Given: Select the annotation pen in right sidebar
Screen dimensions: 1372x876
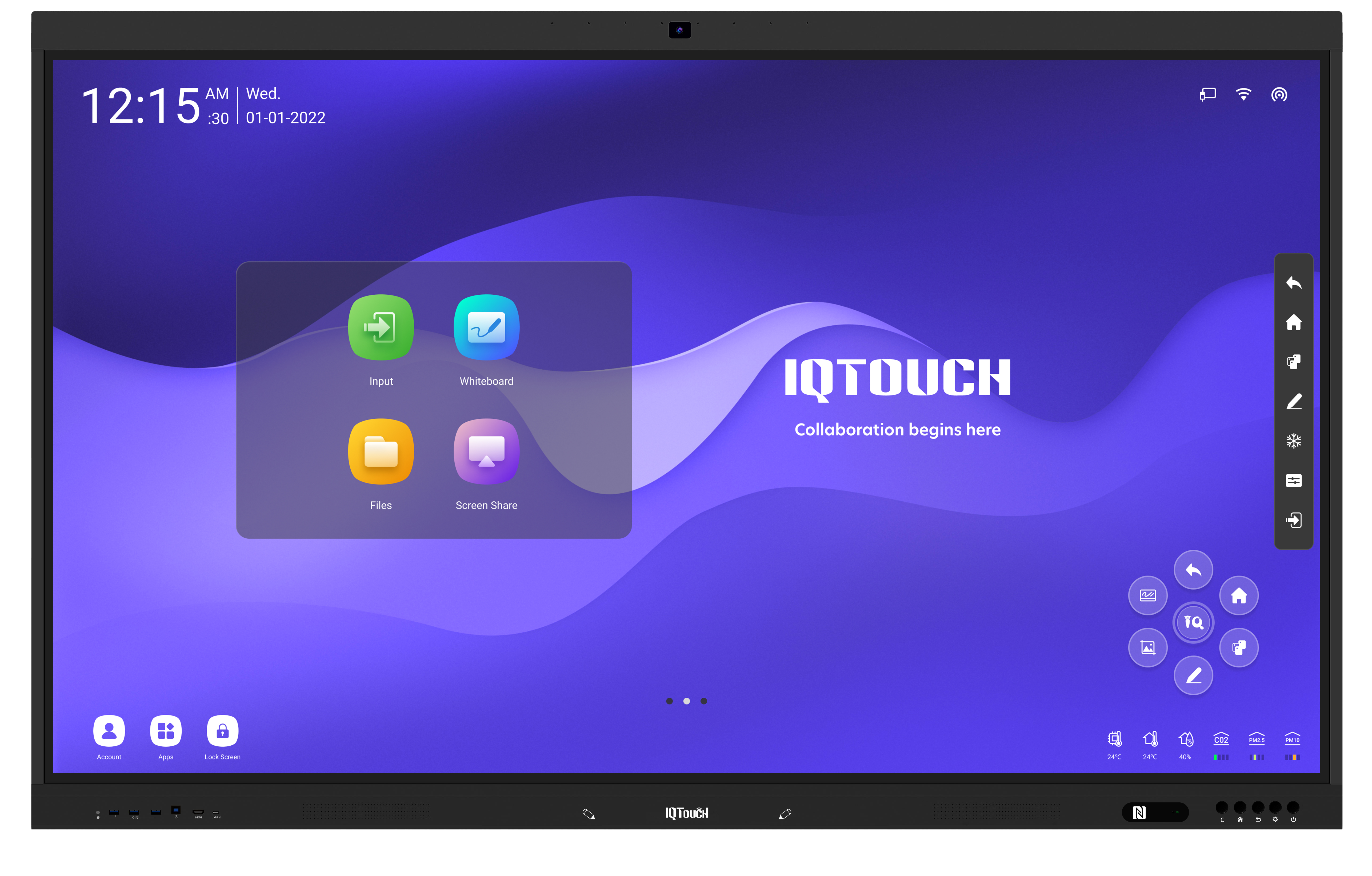Looking at the screenshot, I should [x=1293, y=401].
